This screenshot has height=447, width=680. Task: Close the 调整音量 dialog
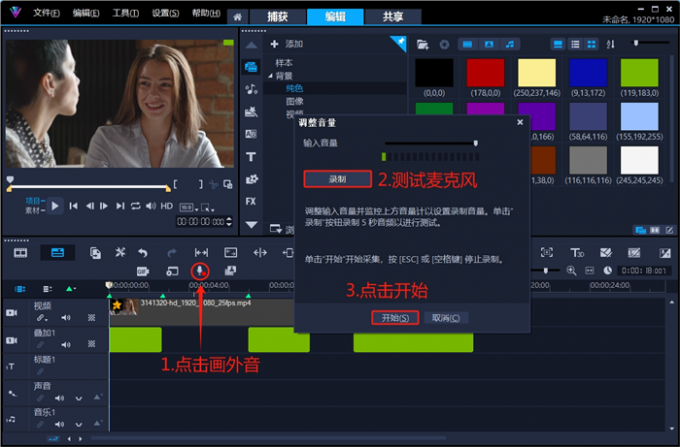520,122
